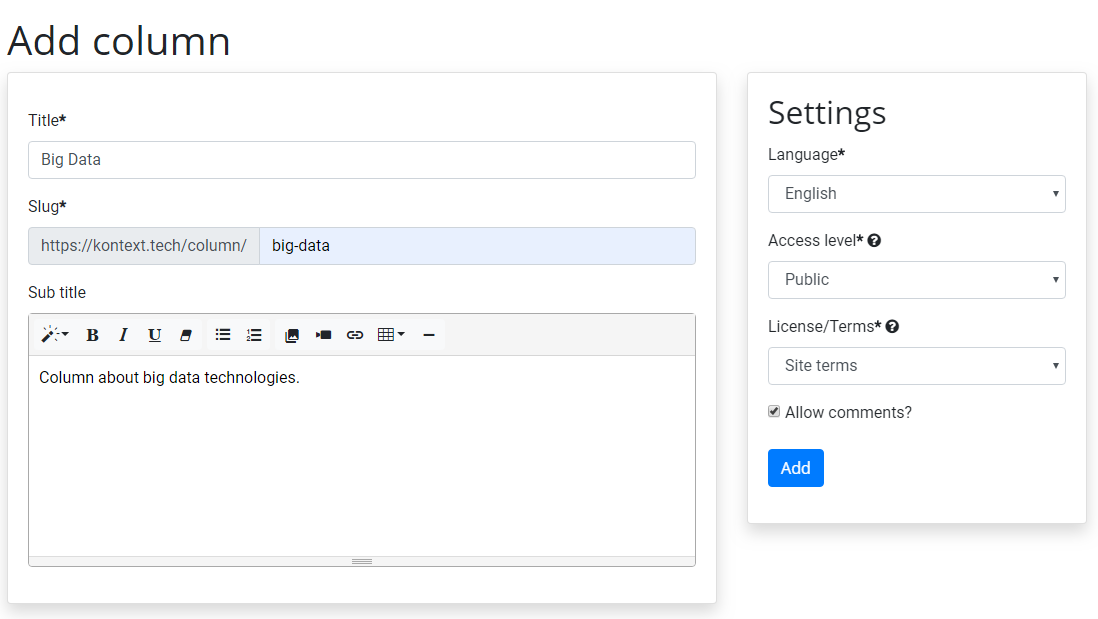
Task: Uncheck the Allow comments checkbox
Action: (x=774, y=412)
